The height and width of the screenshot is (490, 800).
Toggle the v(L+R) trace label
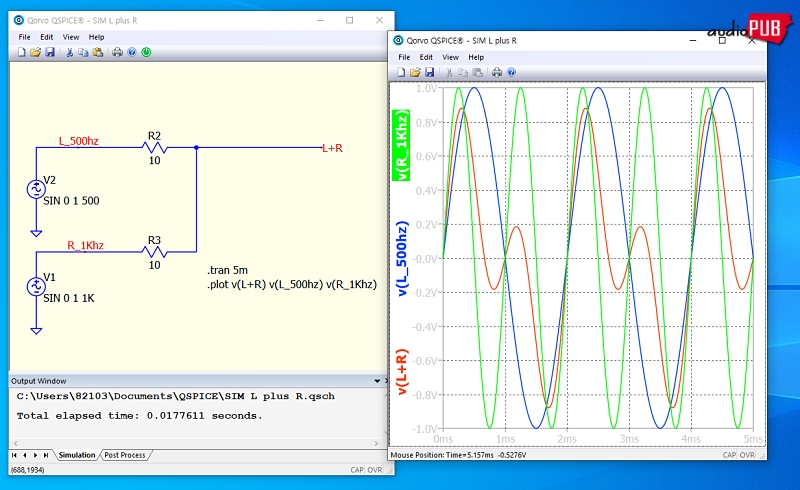pyautogui.click(x=401, y=372)
